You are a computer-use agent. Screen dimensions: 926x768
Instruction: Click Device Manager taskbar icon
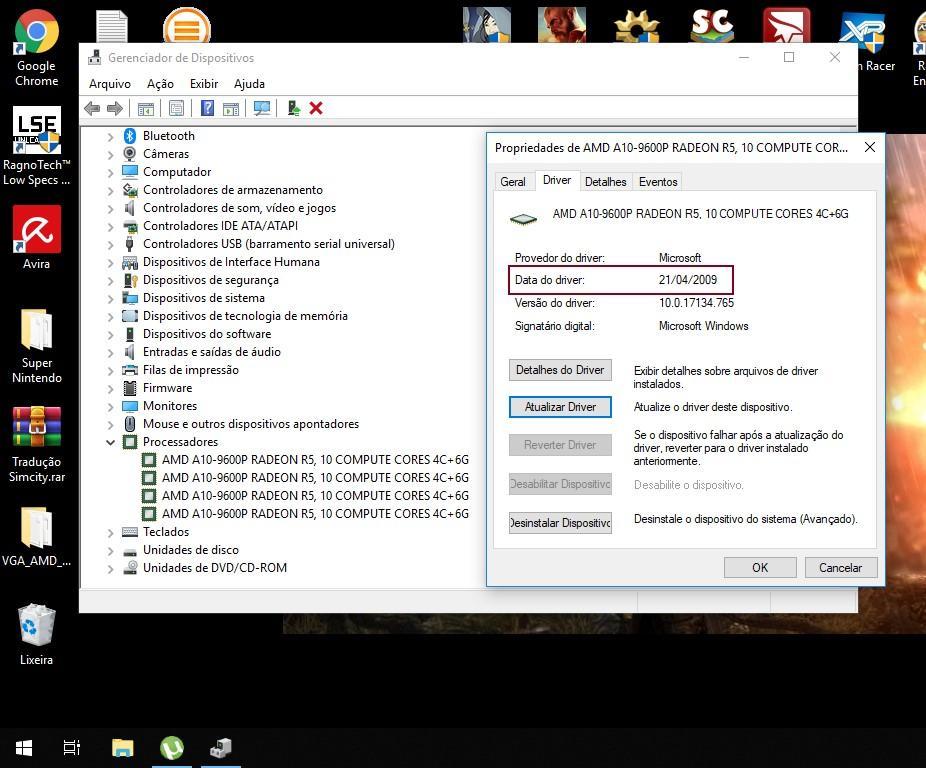(x=221, y=748)
